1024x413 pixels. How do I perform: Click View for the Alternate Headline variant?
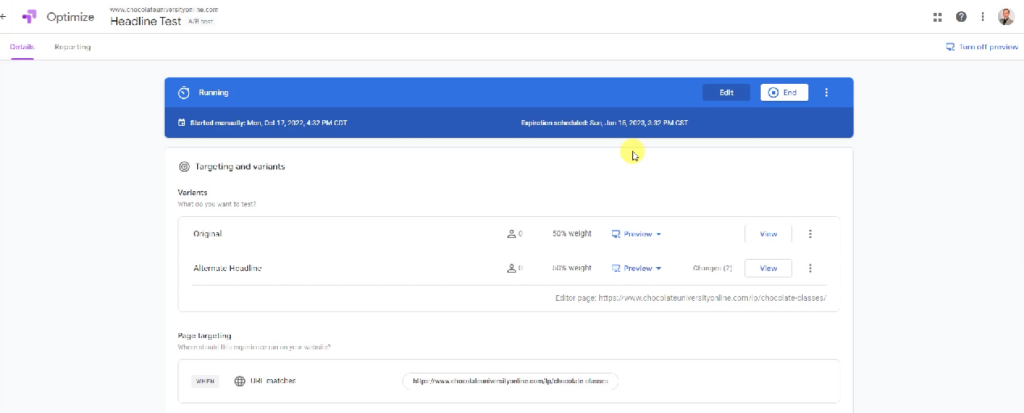pos(769,268)
